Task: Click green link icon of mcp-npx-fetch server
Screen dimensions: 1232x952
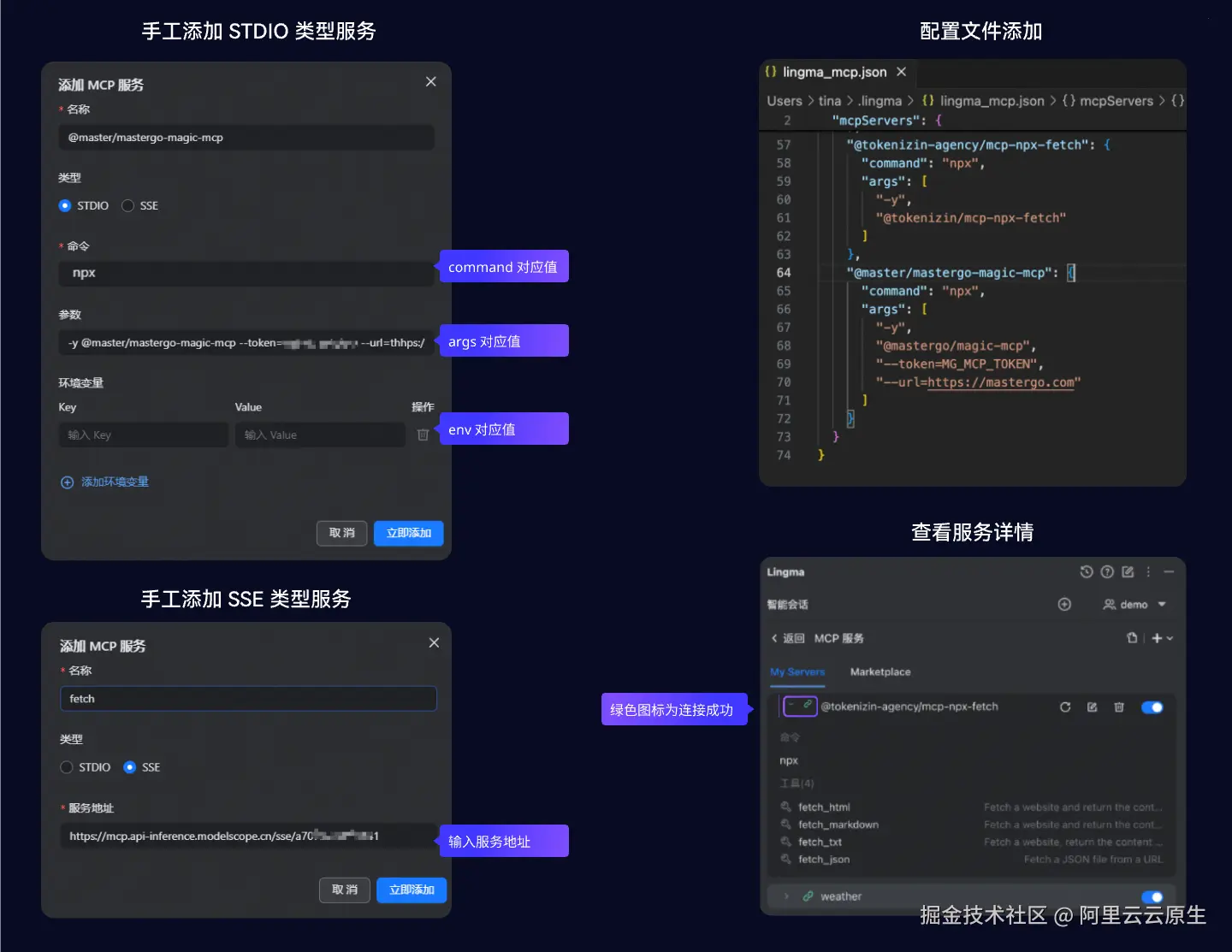Action: point(807,705)
